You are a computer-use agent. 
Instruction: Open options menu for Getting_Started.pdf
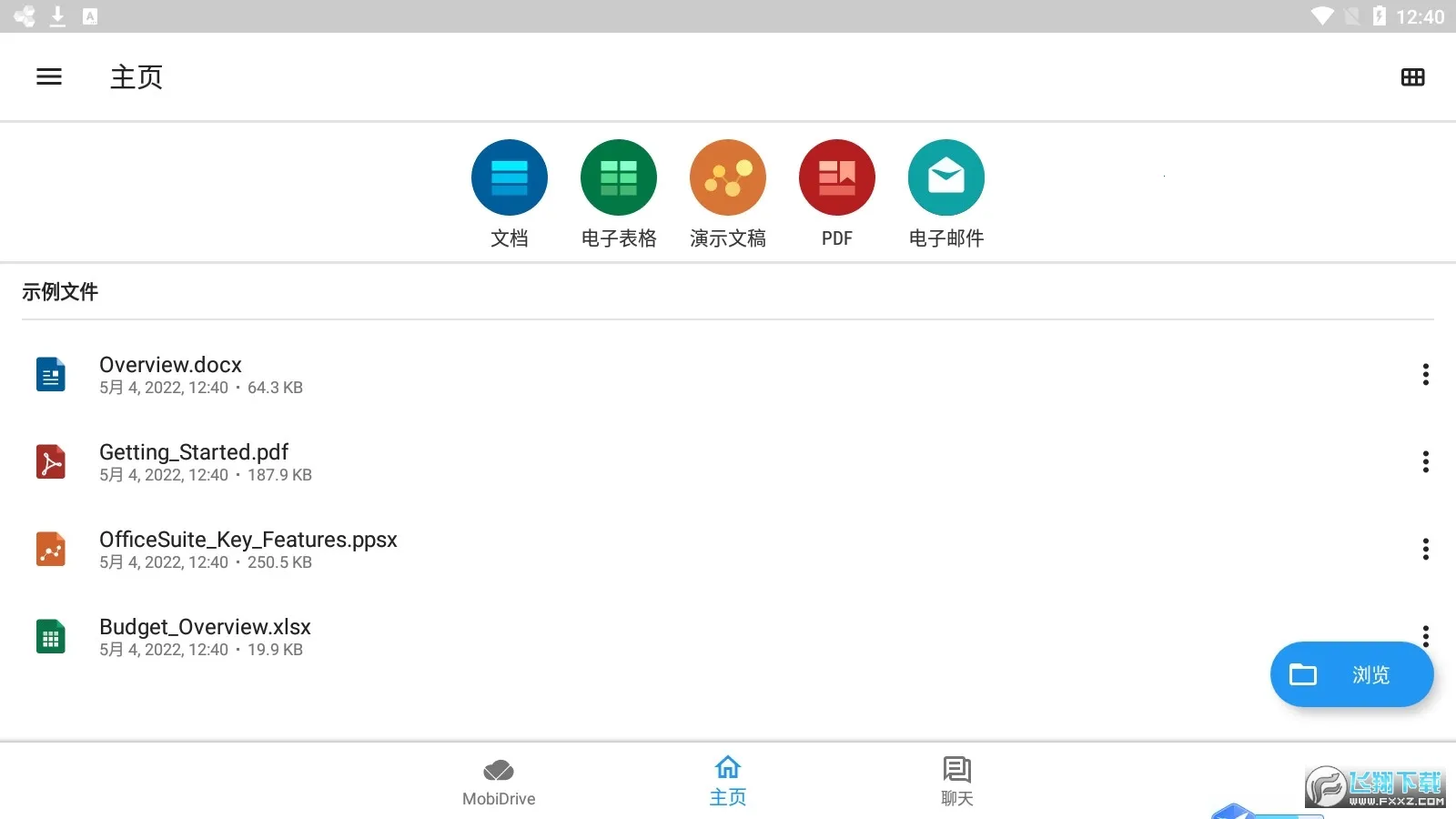tap(1425, 461)
